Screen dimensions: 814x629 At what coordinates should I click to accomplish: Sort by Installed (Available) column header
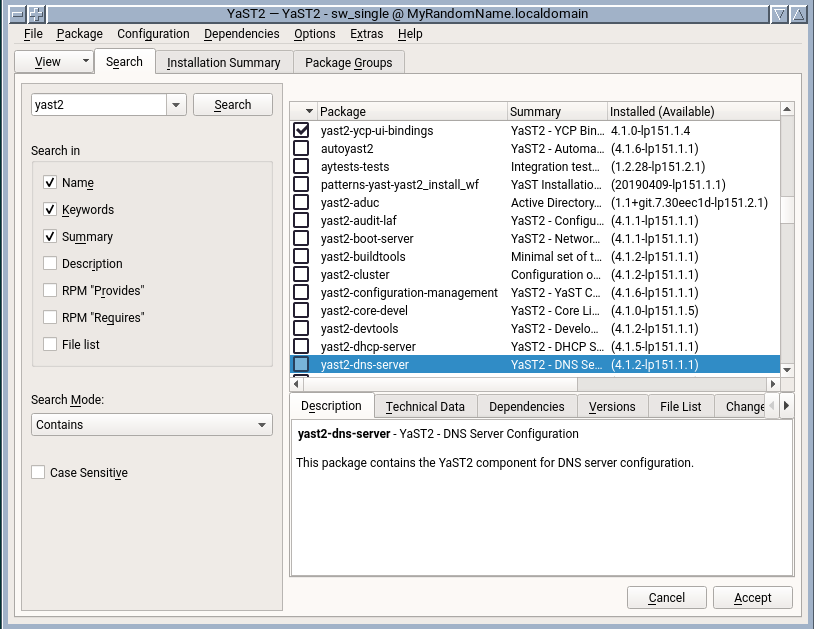click(693, 112)
